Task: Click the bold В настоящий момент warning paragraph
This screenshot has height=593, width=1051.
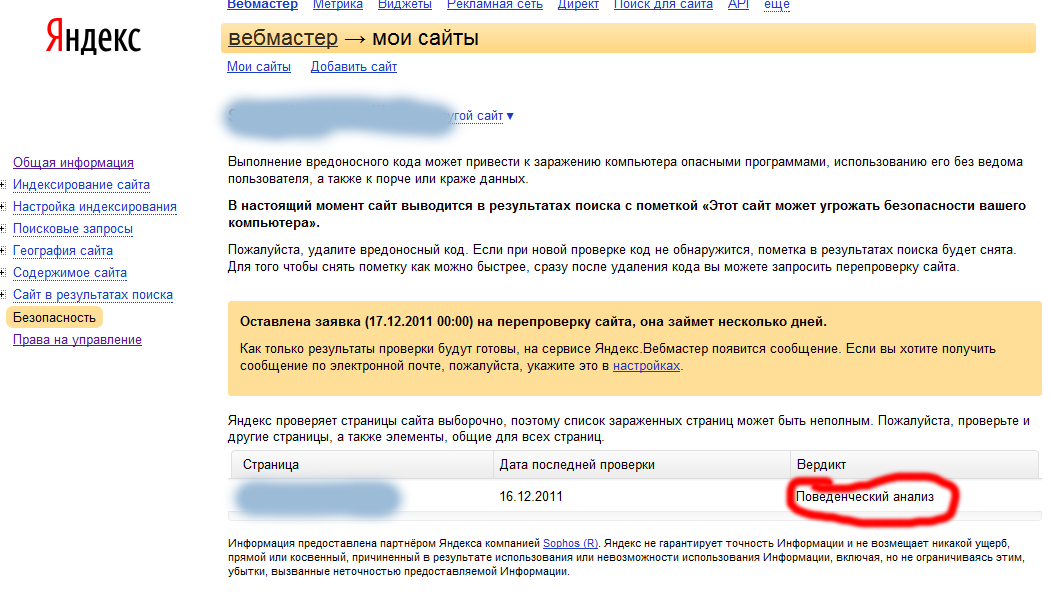Action: (627, 214)
